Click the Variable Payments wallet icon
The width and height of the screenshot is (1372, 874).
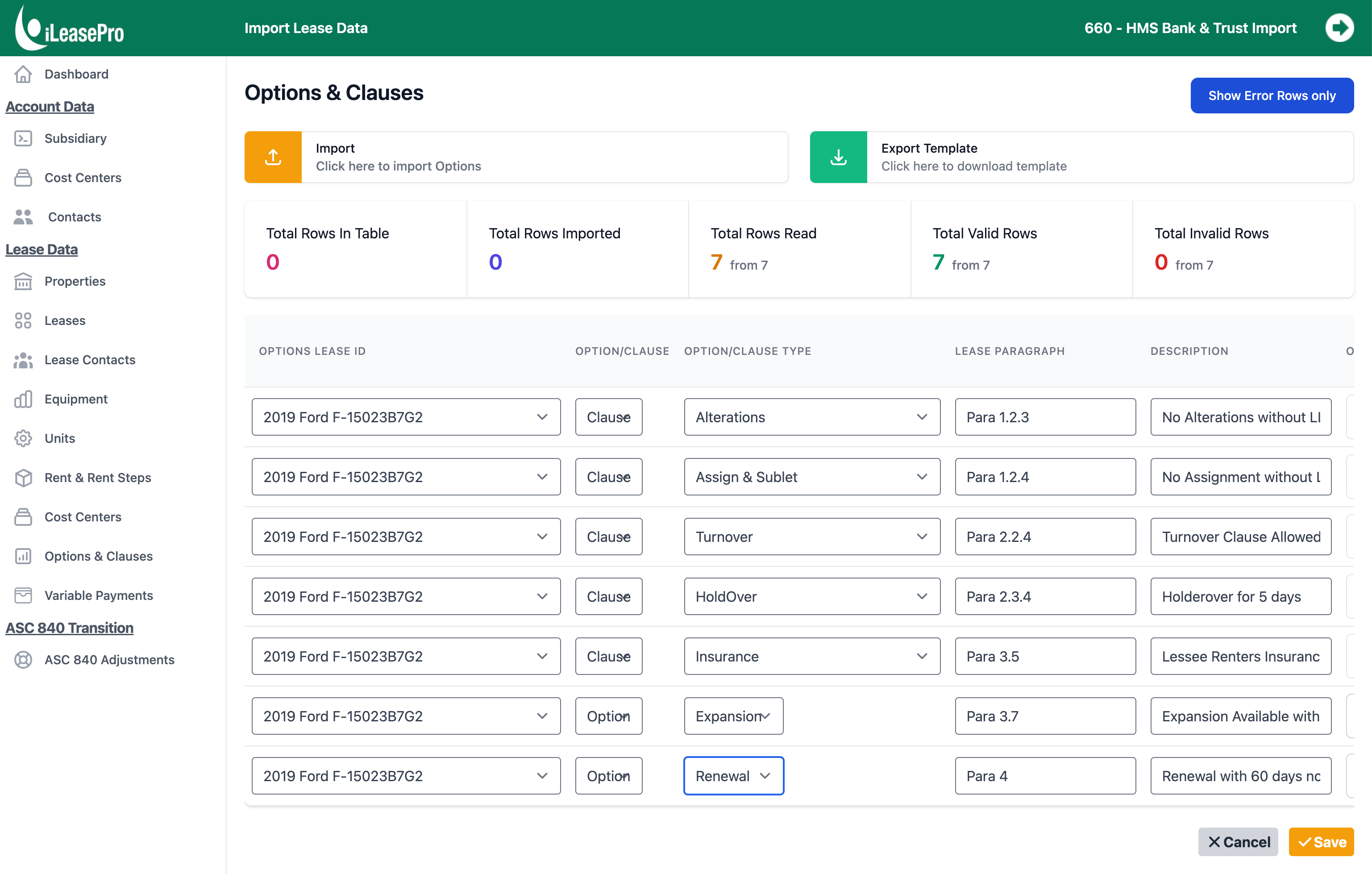pos(23,595)
